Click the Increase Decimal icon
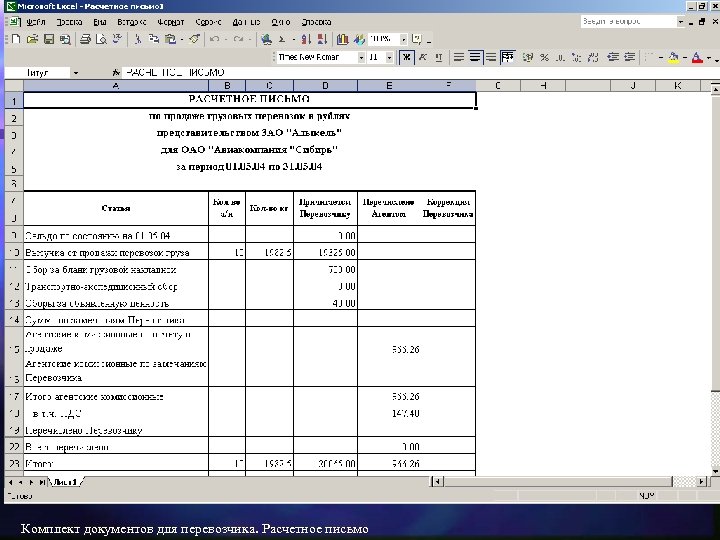The image size is (720, 540). pyautogui.click(x=576, y=57)
